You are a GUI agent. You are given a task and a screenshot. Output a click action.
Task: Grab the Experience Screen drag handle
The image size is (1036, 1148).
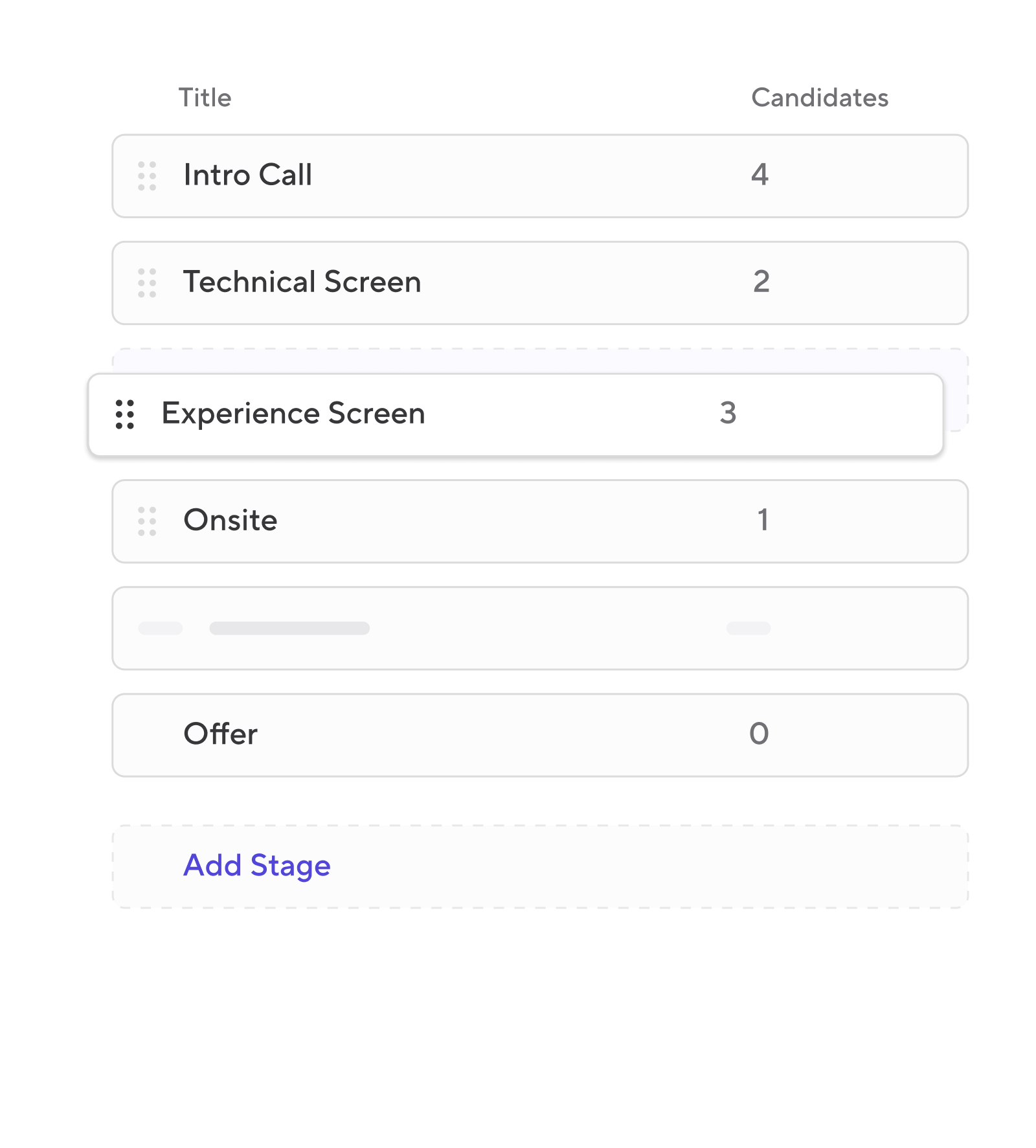pos(124,414)
